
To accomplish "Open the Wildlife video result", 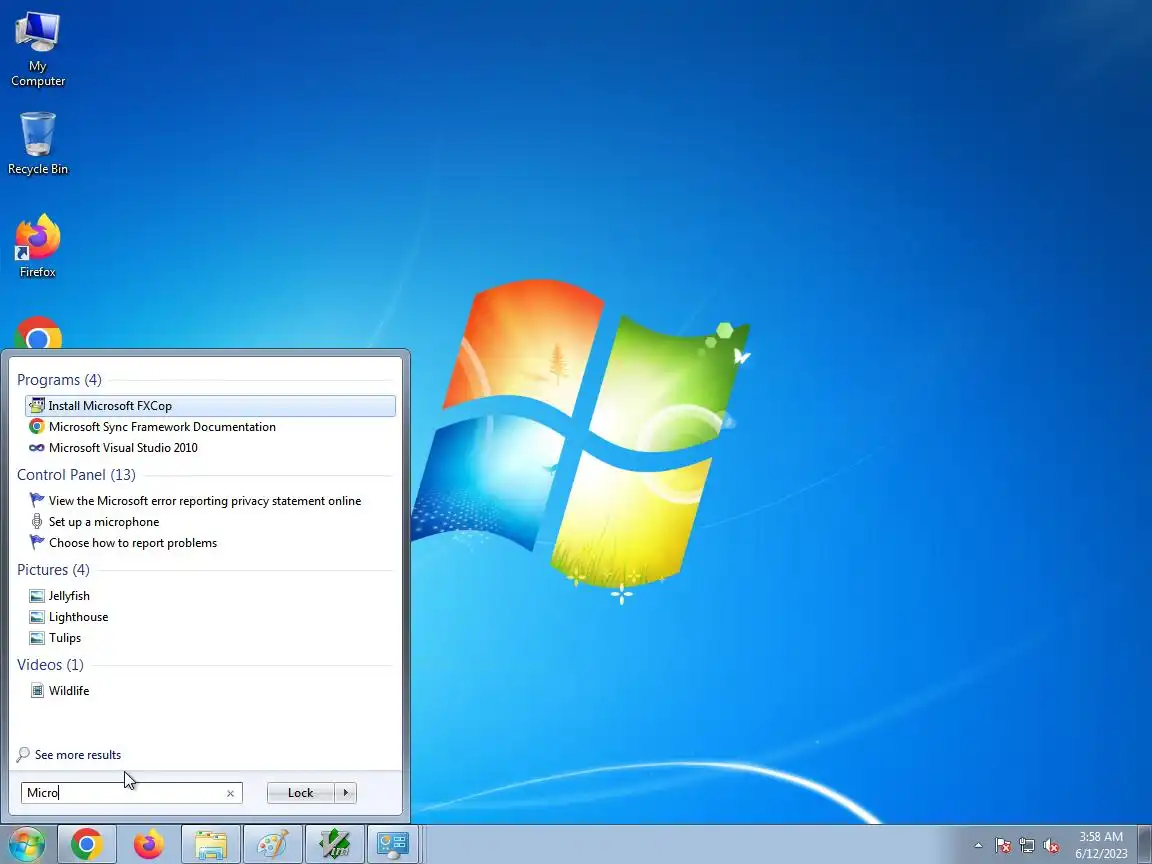I will [210, 691].
